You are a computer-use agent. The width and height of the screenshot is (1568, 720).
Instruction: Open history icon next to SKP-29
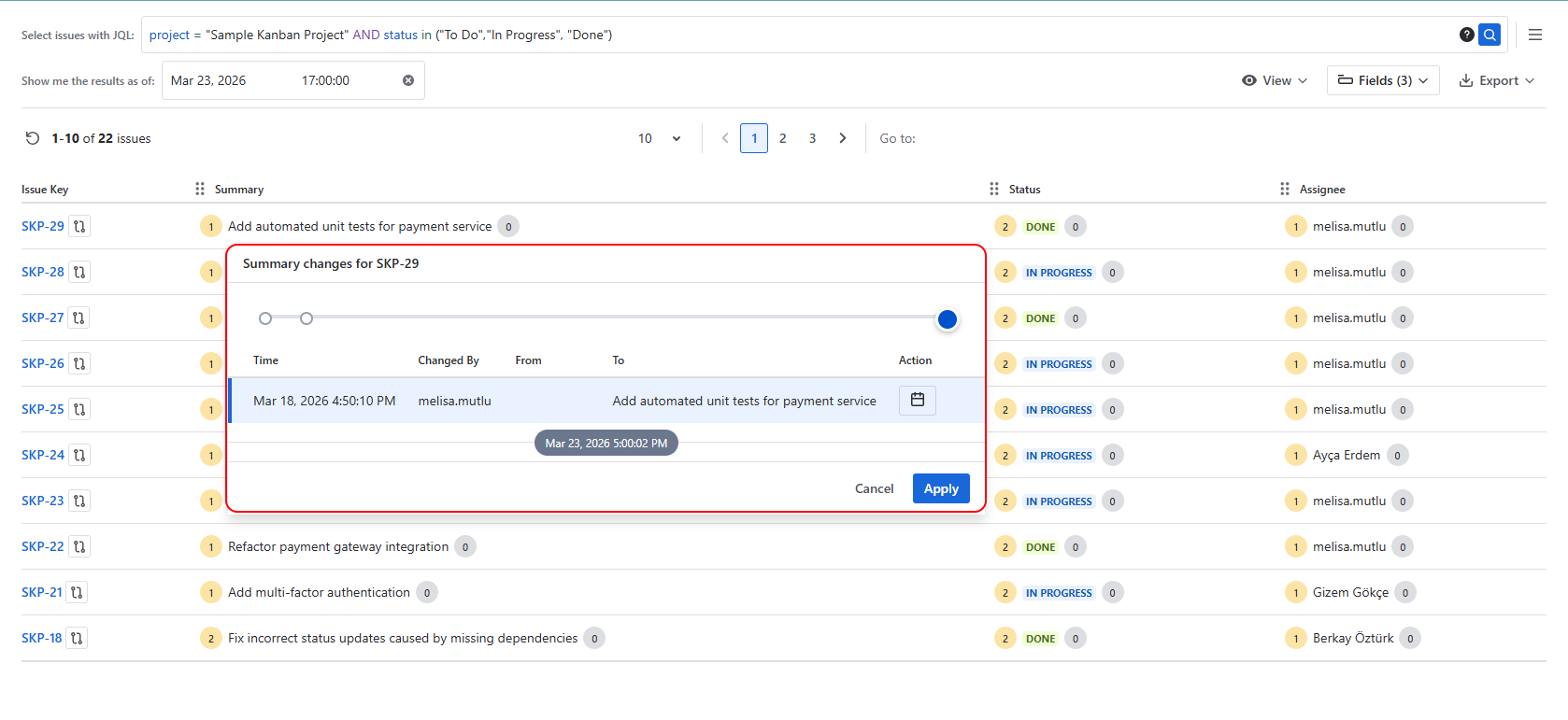tap(79, 226)
